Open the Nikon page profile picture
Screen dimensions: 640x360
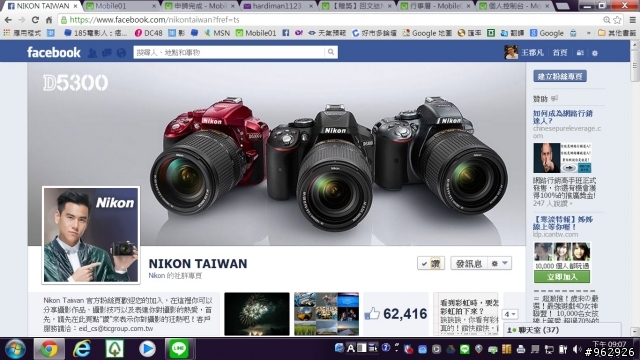91,235
